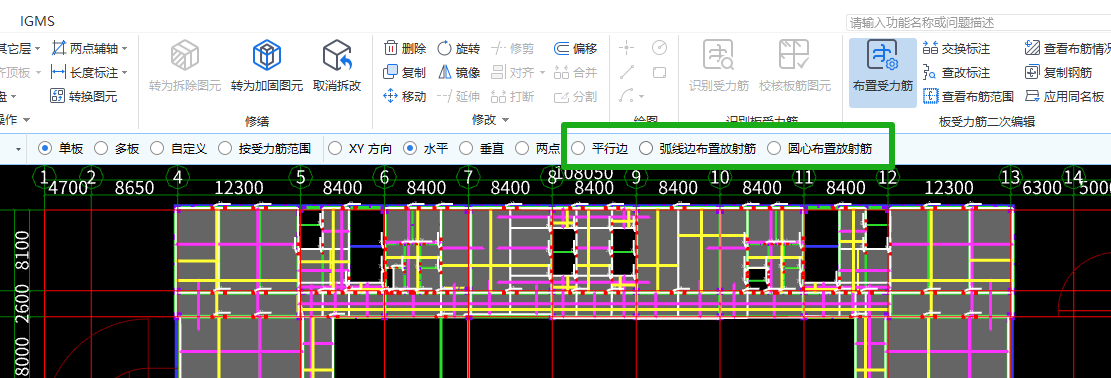Open 查看布筋范围 tool

click(x=969, y=96)
